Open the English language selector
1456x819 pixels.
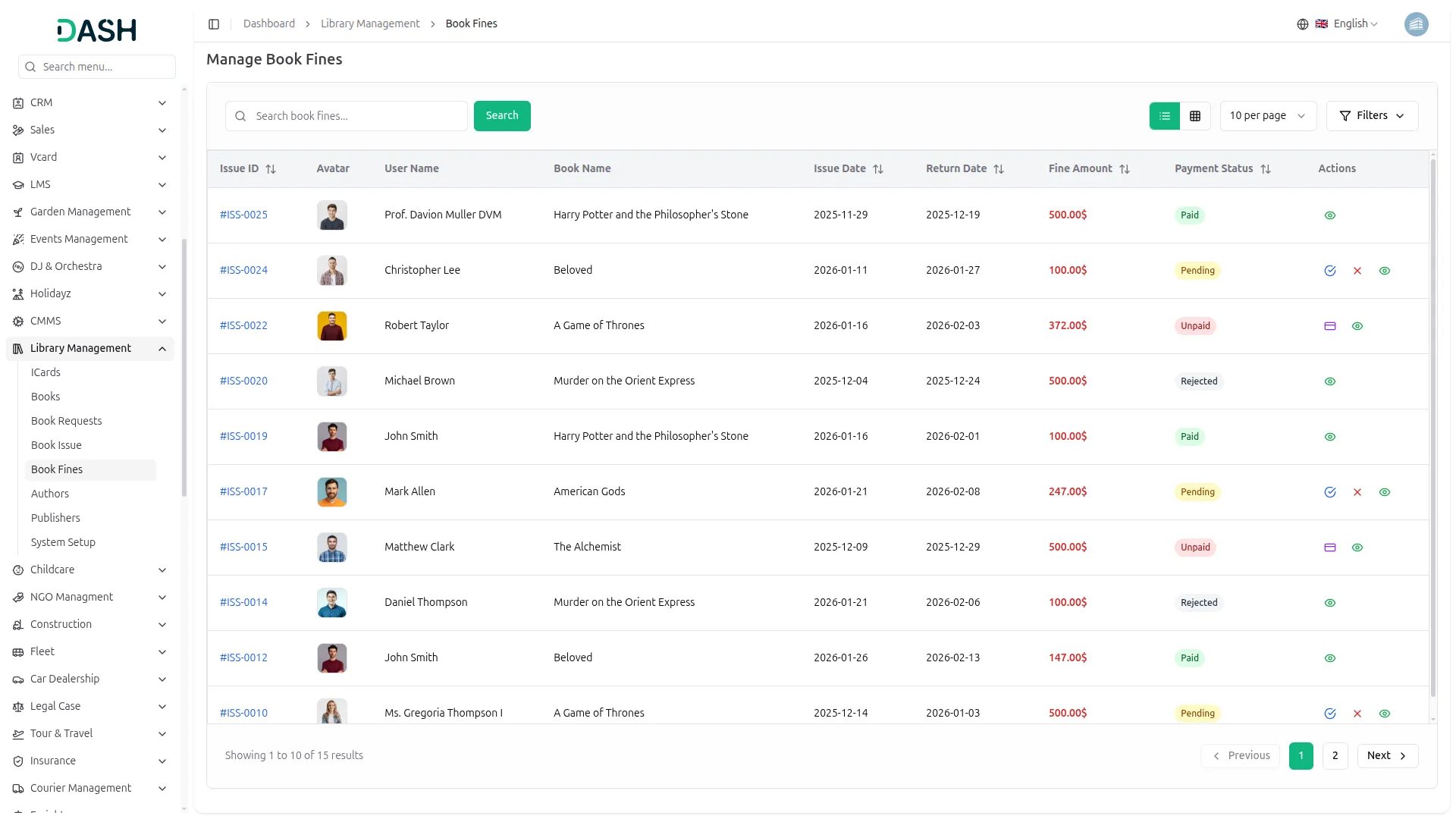click(1338, 24)
